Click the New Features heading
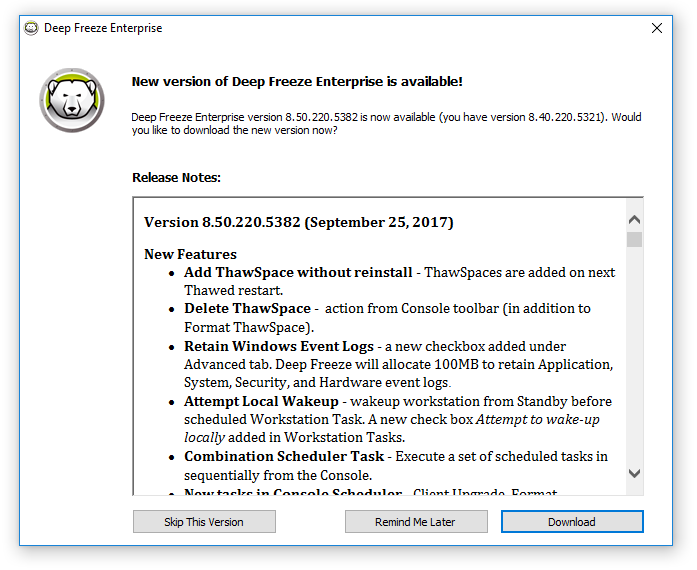This screenshot has height=570, width=697. [190, 254]
